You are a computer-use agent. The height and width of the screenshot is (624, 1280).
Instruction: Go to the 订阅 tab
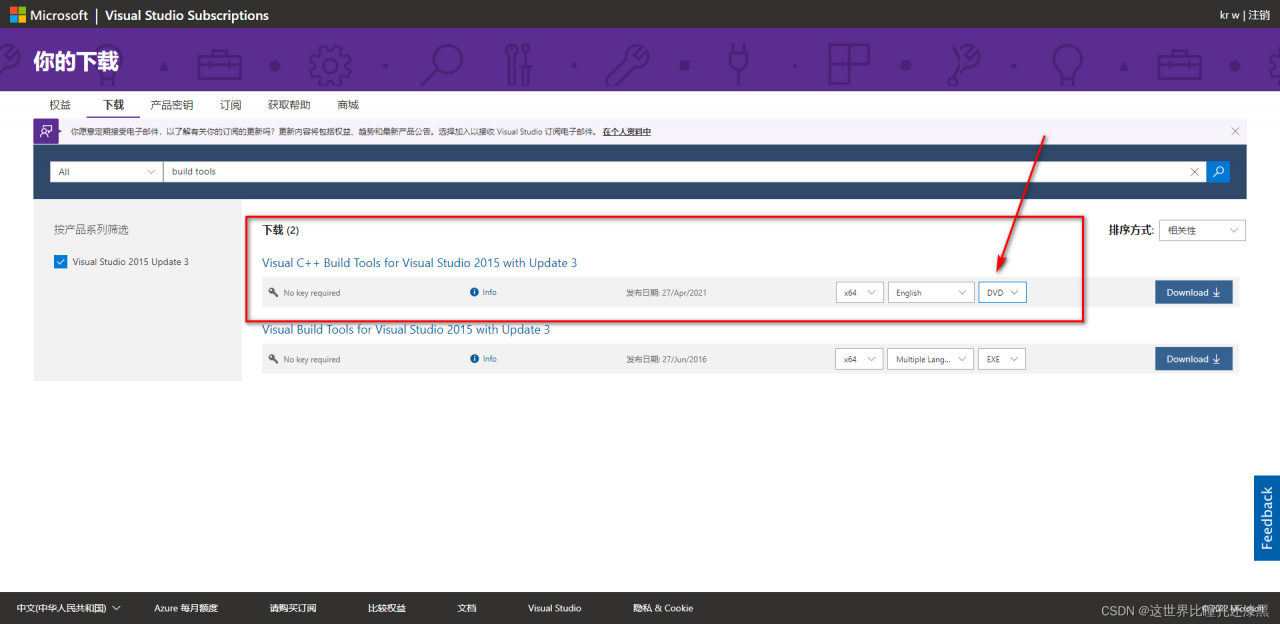click(231, 105)
